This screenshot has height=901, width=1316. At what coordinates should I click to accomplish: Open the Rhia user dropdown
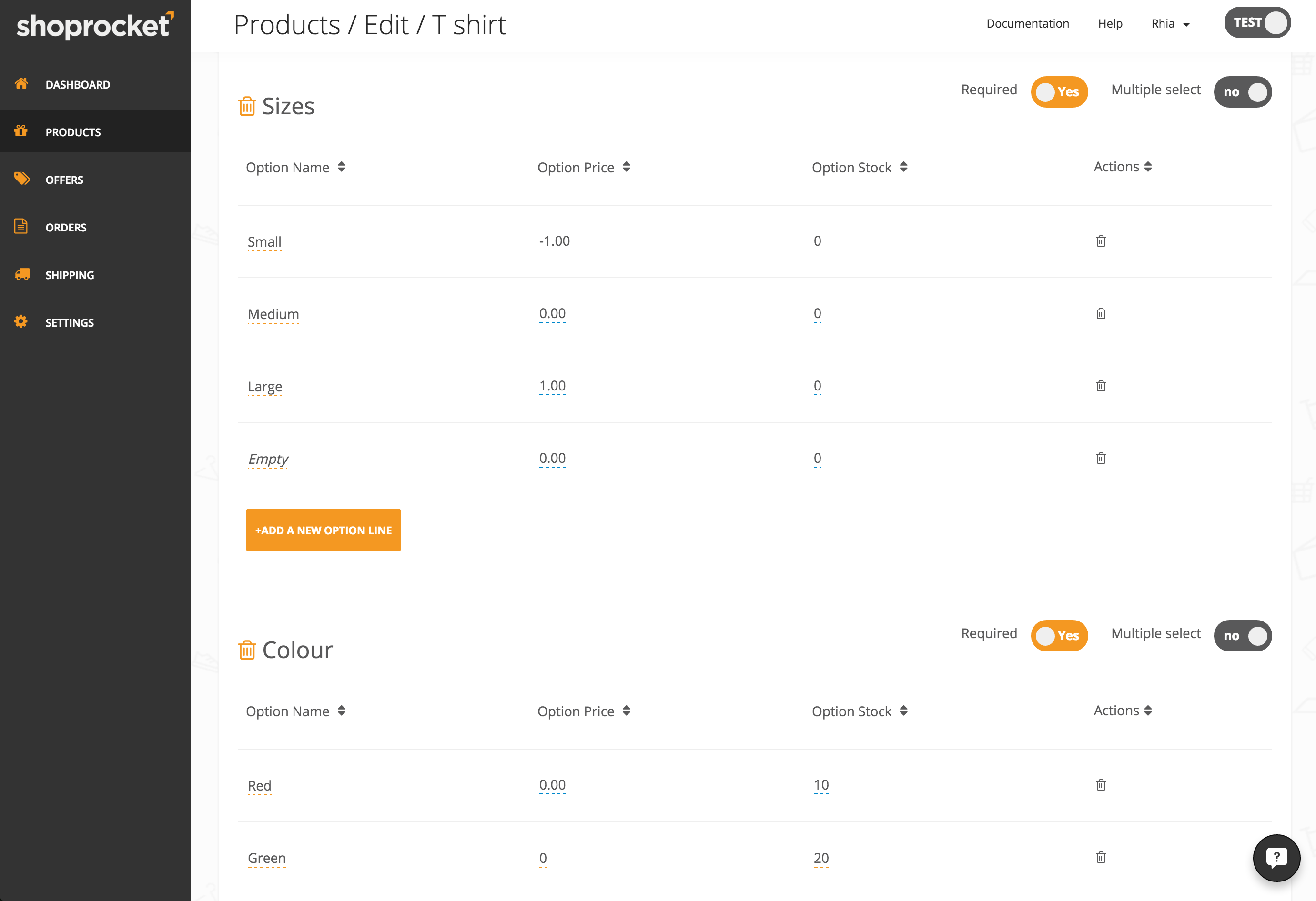1170,24
